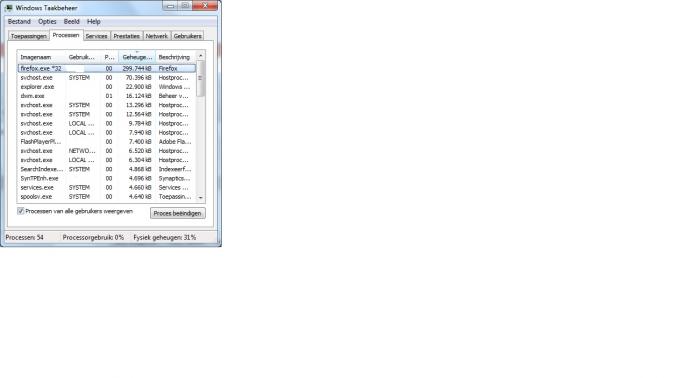Screen dimensions: 700x378
Task: Select the FlashPlayerPl... process row
Action: click(x=106, y=142)
